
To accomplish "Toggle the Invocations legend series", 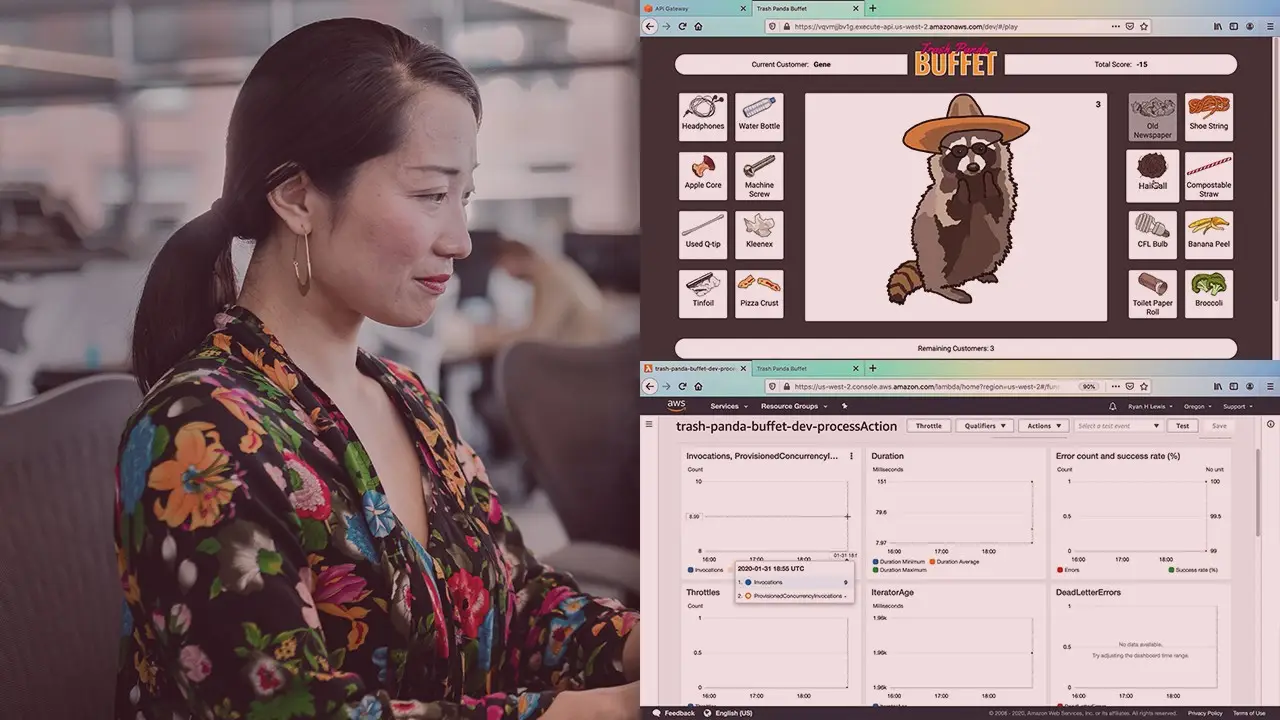I will click(x=705, y=570).
